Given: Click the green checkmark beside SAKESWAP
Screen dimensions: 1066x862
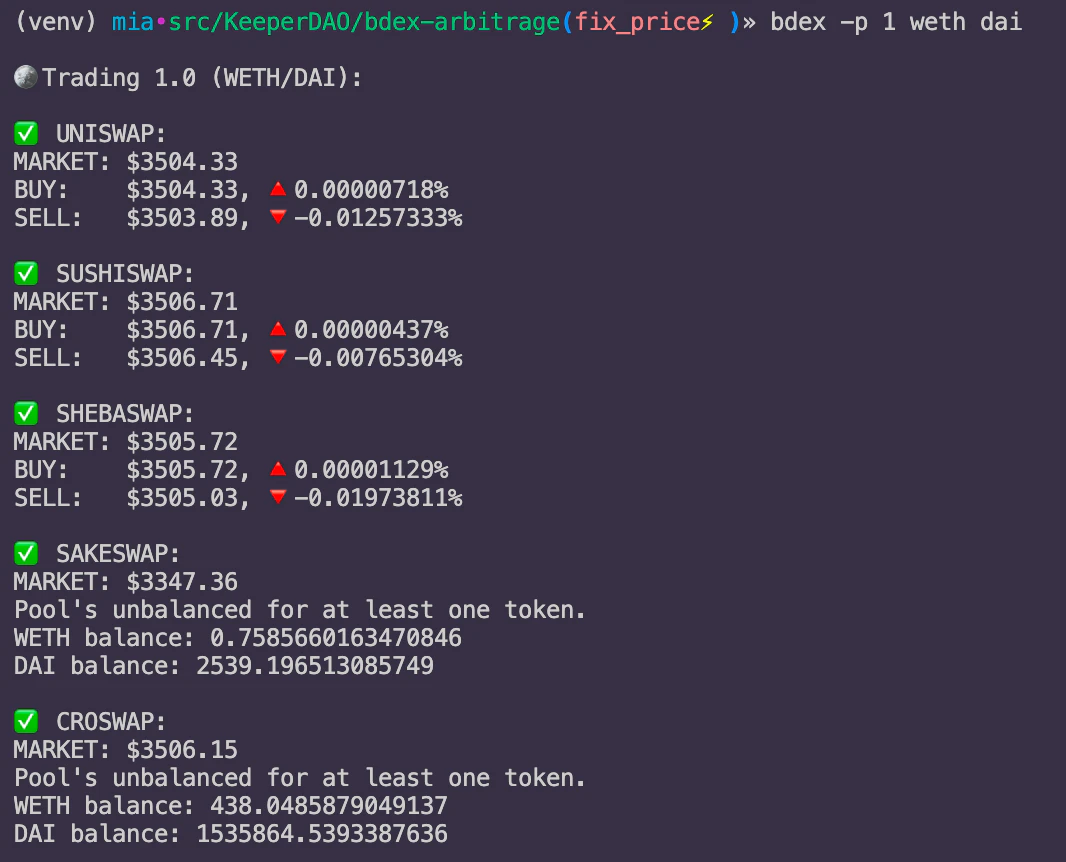Looking at the screenshot, I should 26,553.
